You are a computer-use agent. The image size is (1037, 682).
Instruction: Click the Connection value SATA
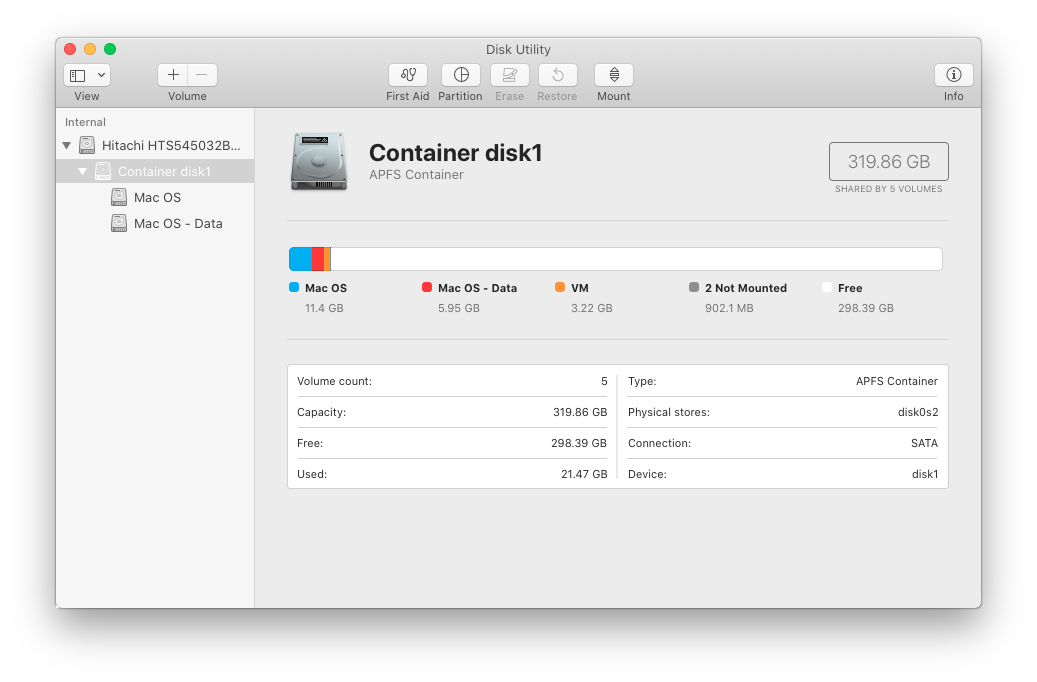coord(924,443)
